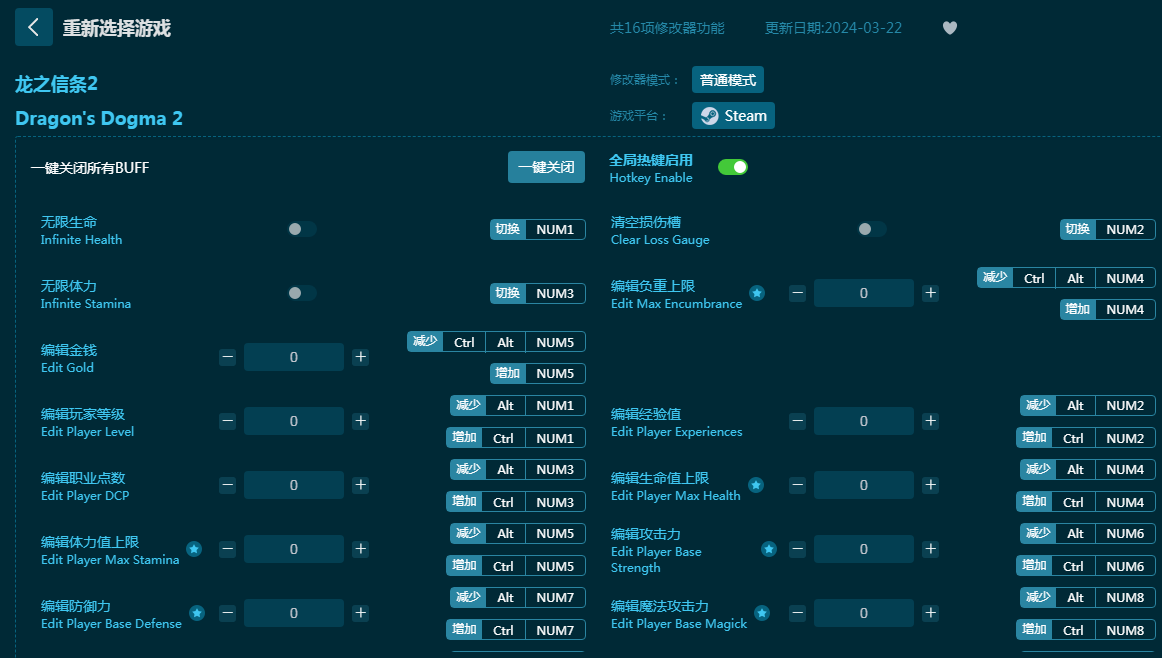Decrease Edit Player Max Stamina value
Viewport: 1162px width, 658px height.
[x=228, y=549]
